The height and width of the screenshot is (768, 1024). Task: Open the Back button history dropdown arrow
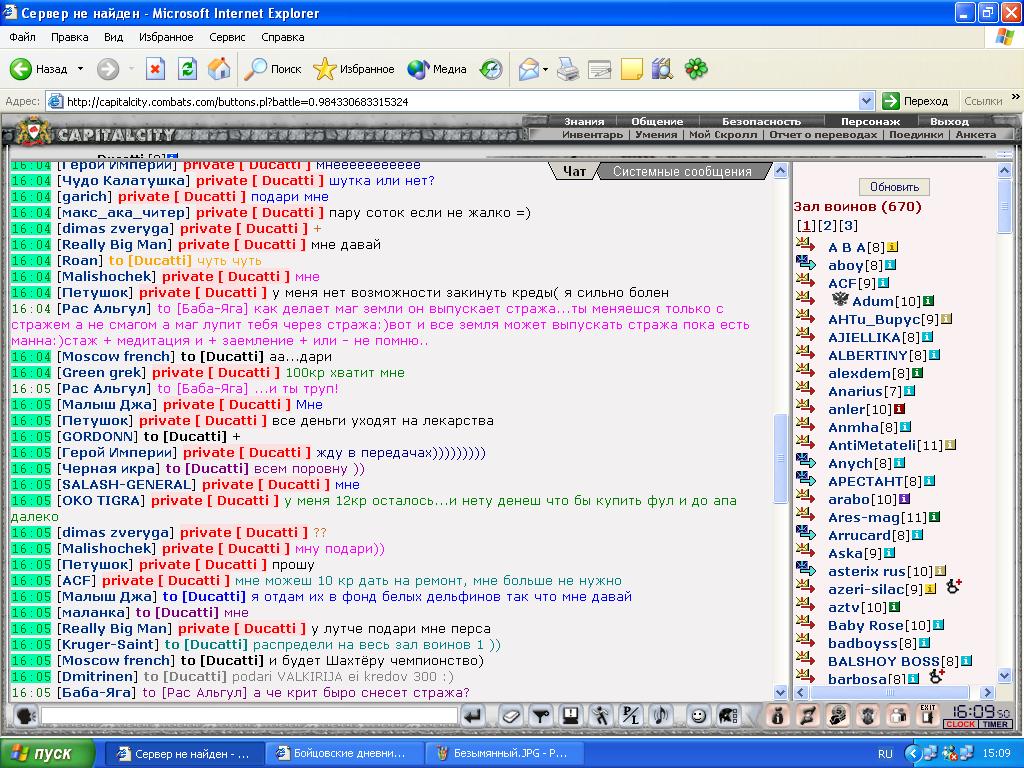[x=80, y=69]
